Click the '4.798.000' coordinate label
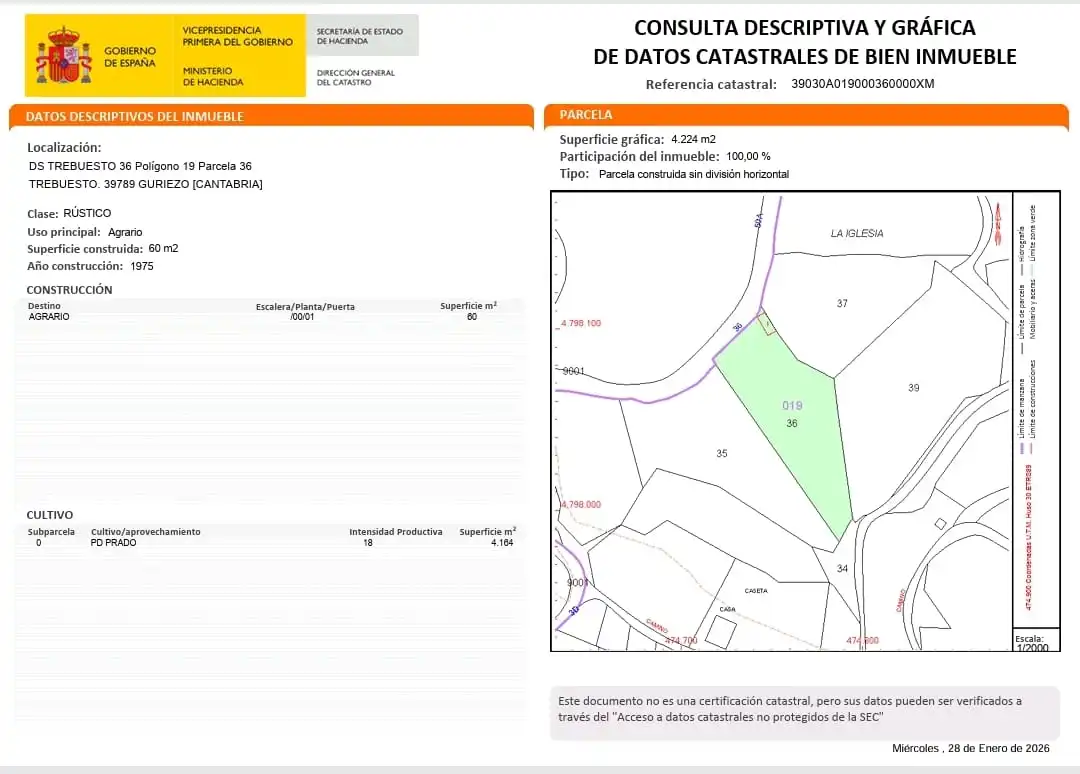The image size is (1080, 774). (581, 504)
